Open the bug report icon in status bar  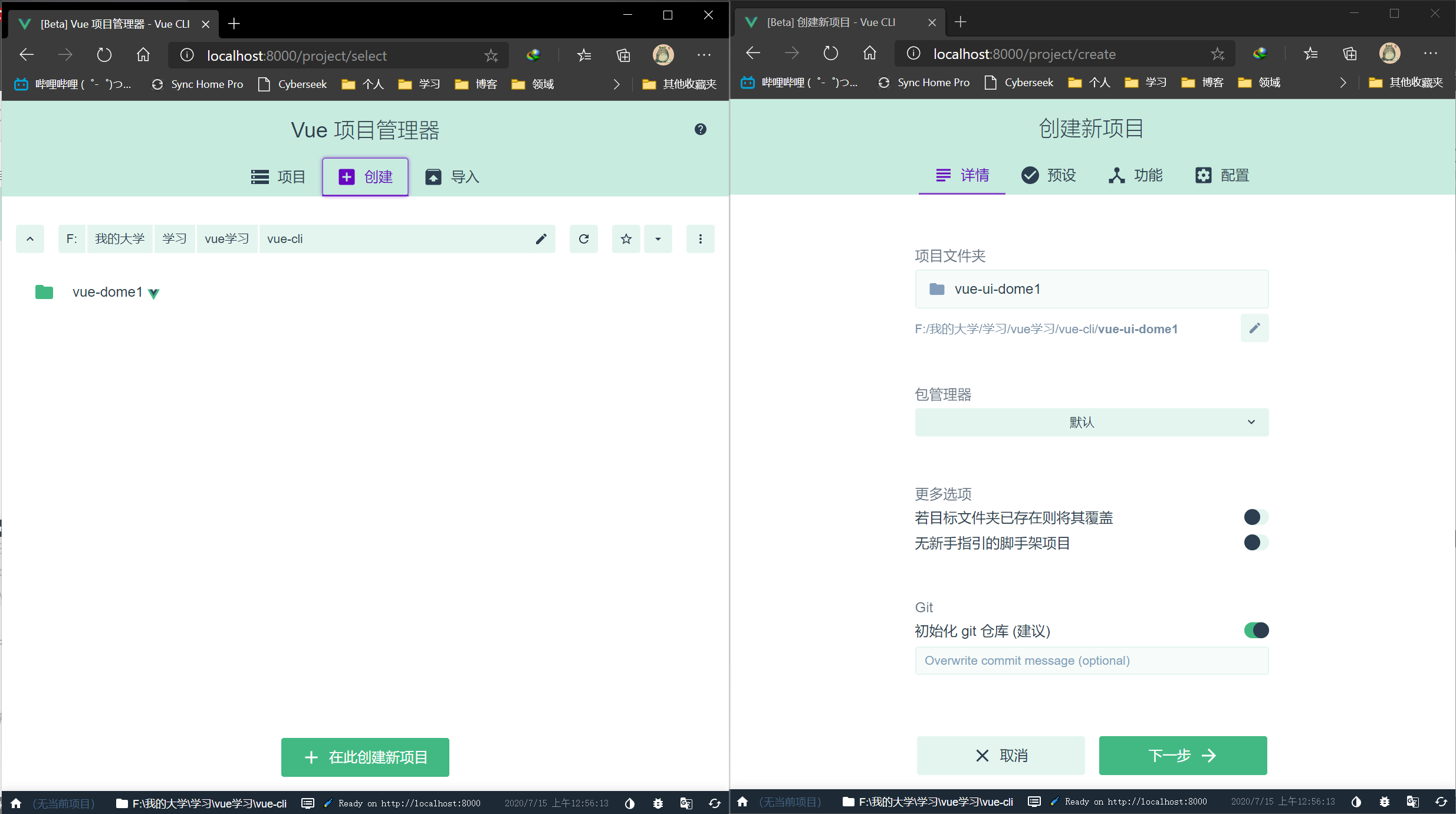pyautogui.click(x=658, y=803)
